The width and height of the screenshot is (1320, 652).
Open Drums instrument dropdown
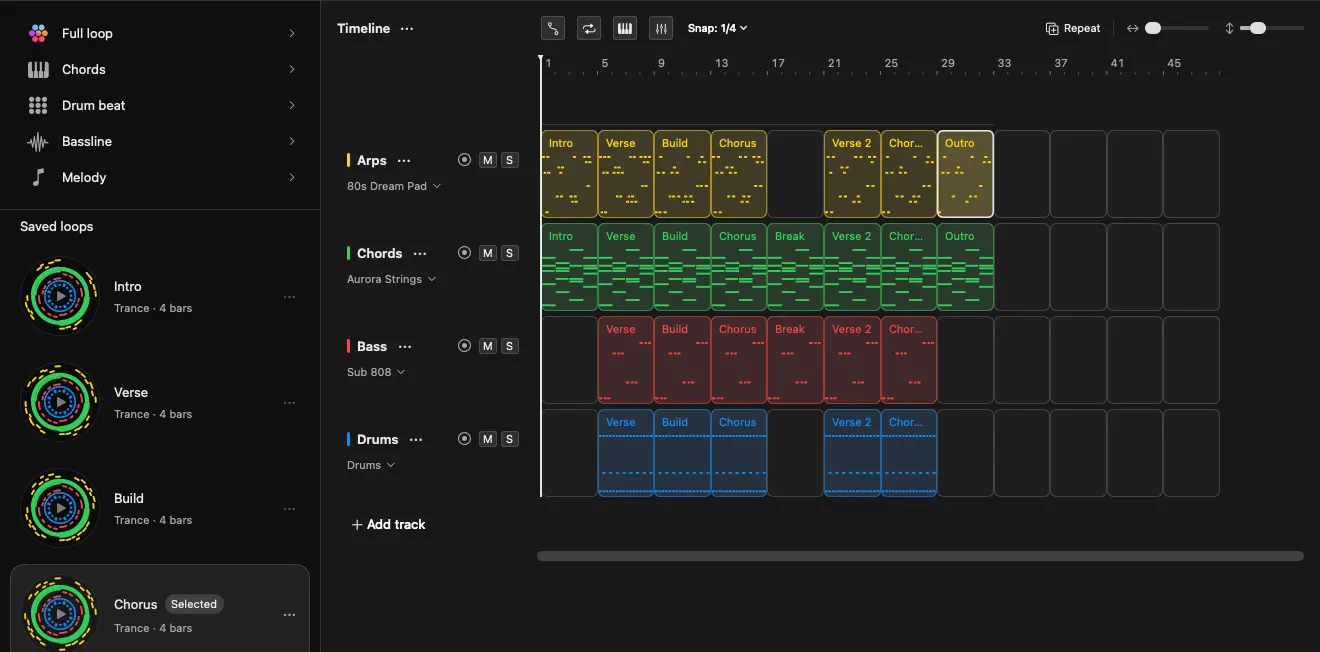click(371, 465)
